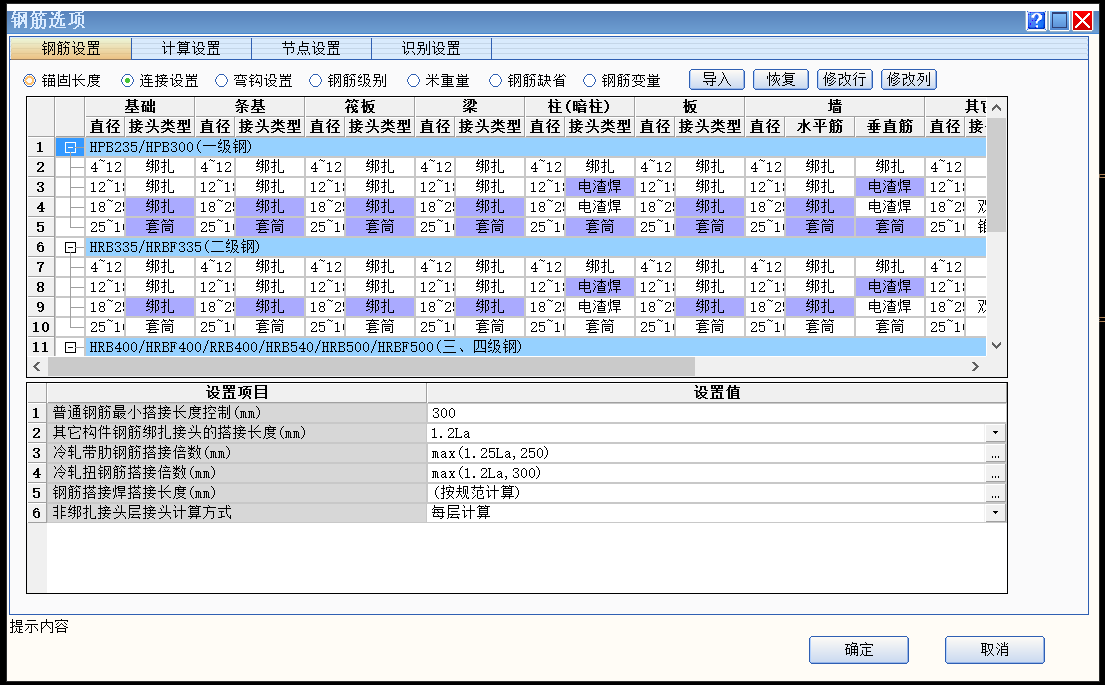The height and width of the screenshot is (685, 1105).
Task: Select the 板 column group header
Action: pyautogui.click(x=689, y=106)
